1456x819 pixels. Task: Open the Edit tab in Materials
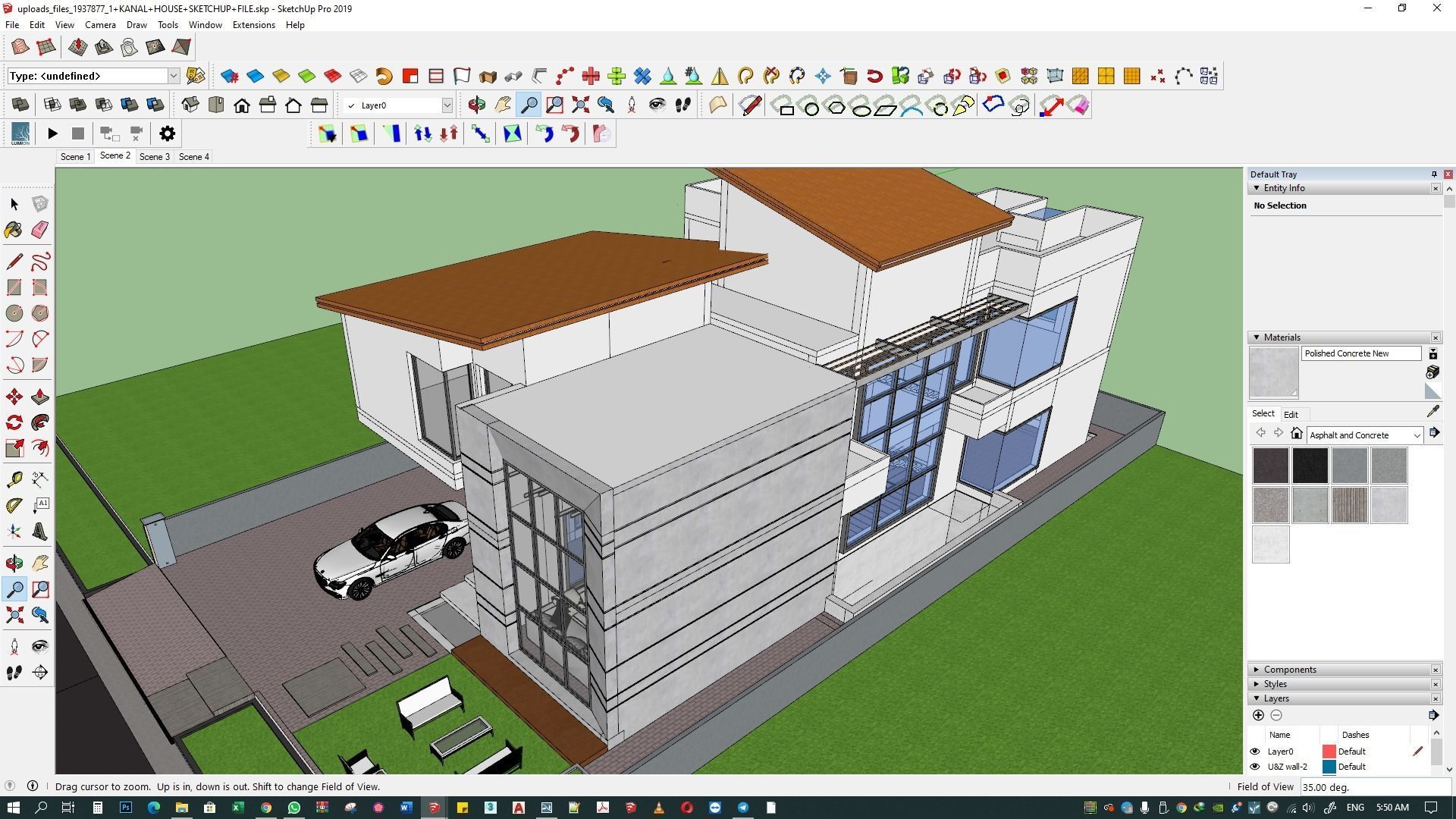pos(1290,415)
